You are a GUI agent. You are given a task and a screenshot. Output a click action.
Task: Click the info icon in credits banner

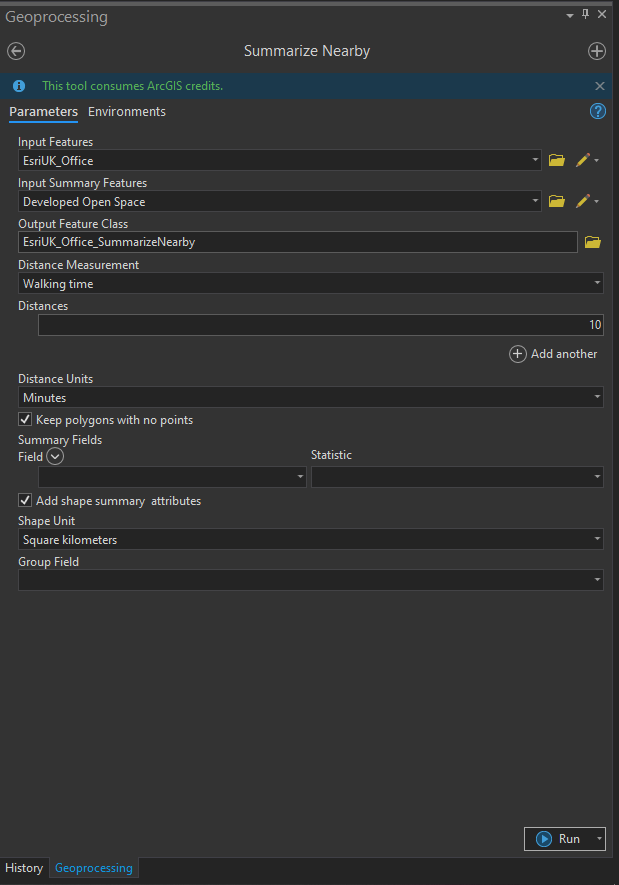(19, 86)
